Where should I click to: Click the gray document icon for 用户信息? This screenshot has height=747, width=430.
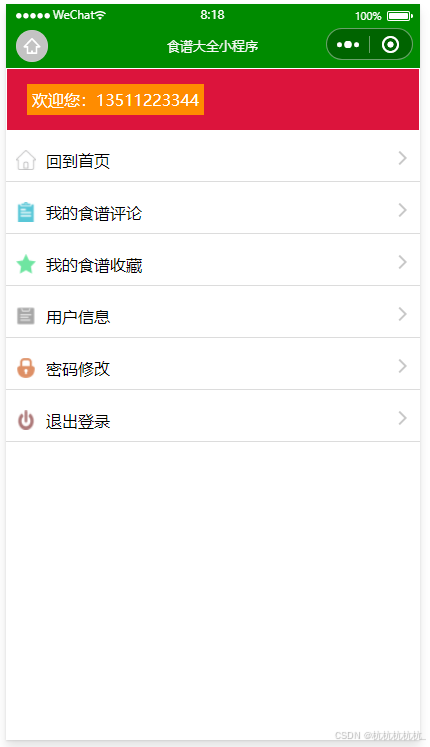(26, 316)
